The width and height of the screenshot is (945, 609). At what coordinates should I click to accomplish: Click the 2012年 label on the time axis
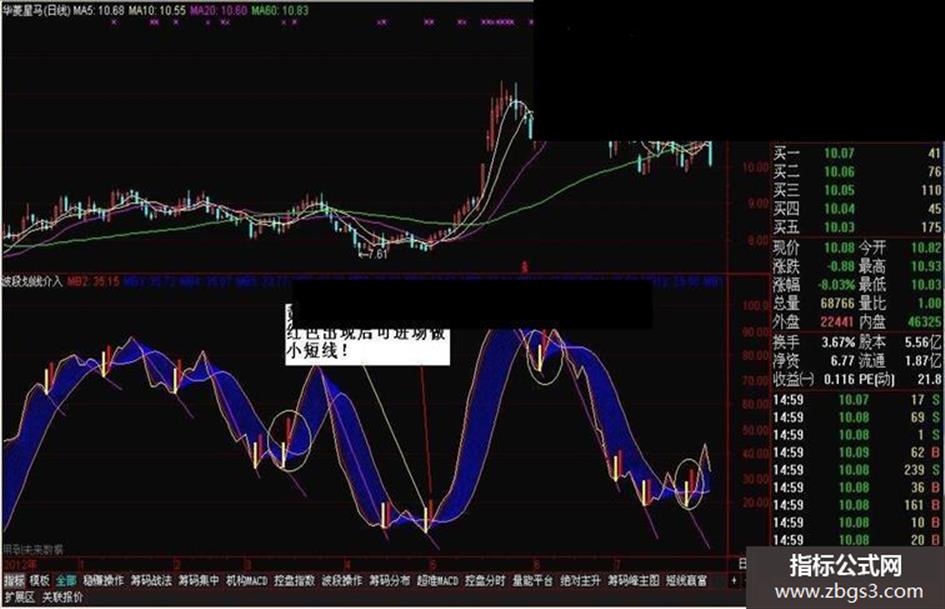click(x=19, y=564)
